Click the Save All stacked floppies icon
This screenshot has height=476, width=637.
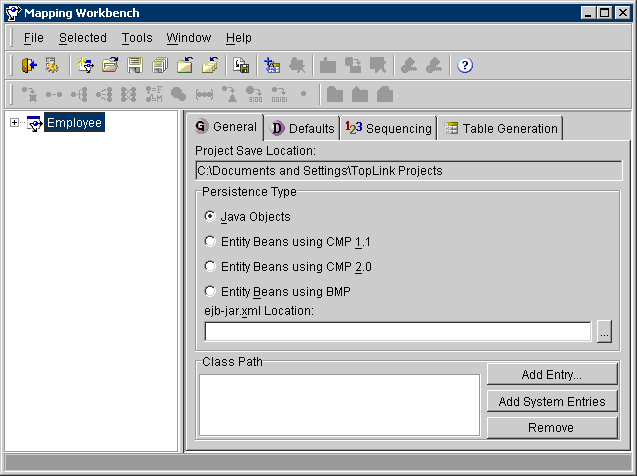pyautogui.click(x=160, y=65)
